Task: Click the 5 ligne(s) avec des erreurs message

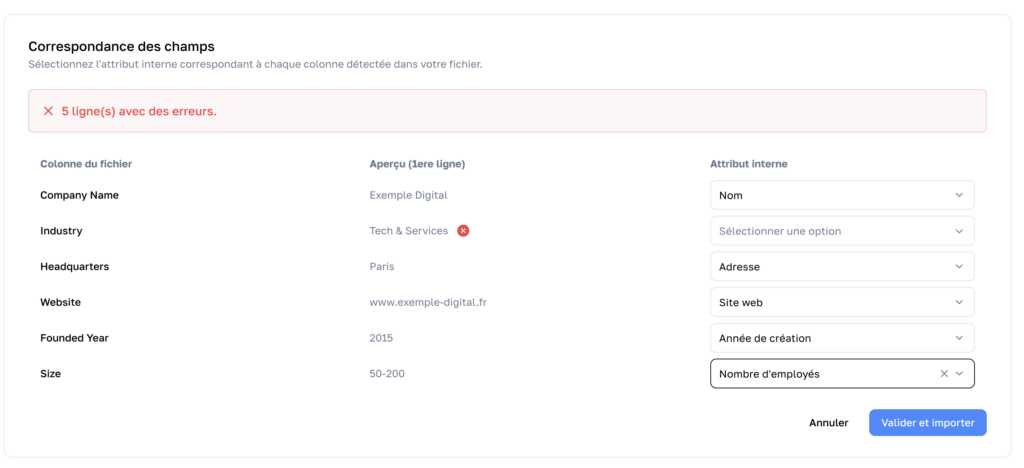Action: click(x=139, y=111)
